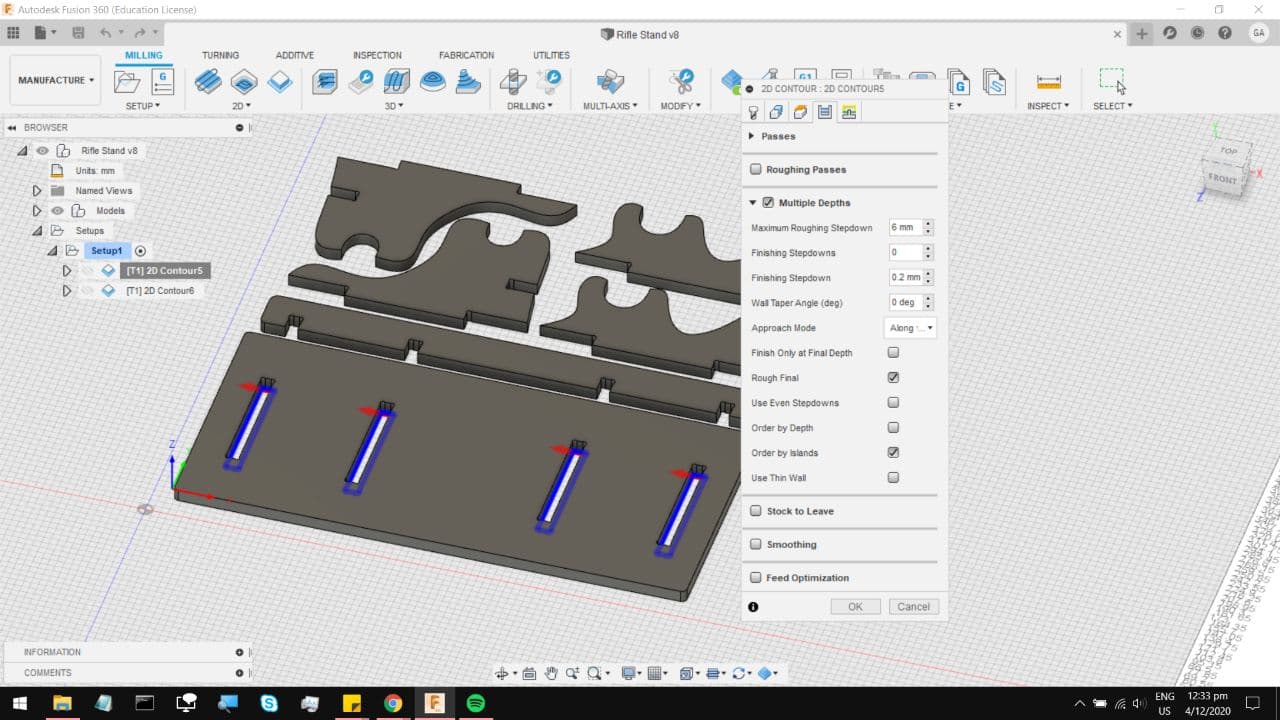This screenshot has height=720, width=1280.
Task: Click the dashed Select box icon
Action: [1111, 80]
